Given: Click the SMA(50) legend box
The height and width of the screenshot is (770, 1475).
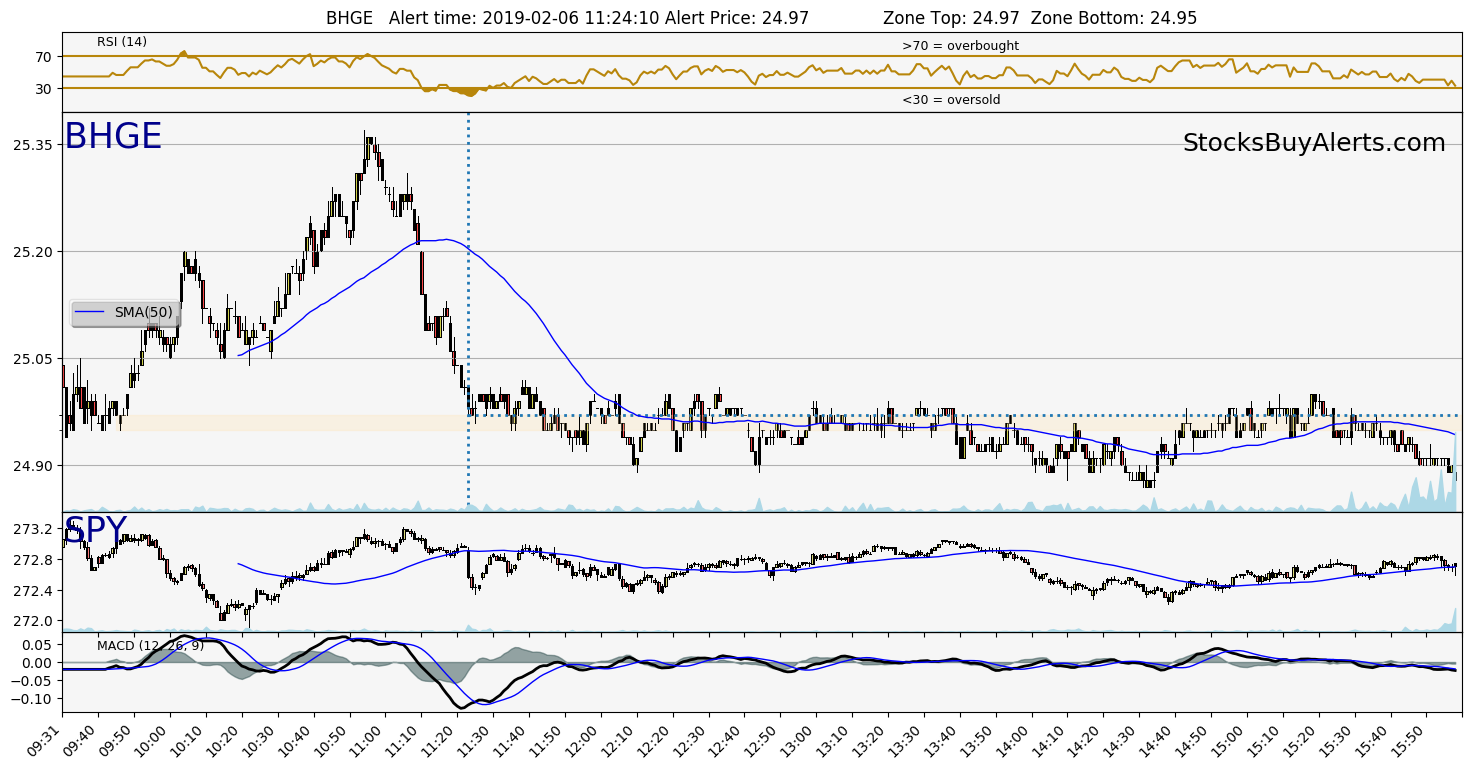Looking at the screenshot, I should (x=126, y=313).
